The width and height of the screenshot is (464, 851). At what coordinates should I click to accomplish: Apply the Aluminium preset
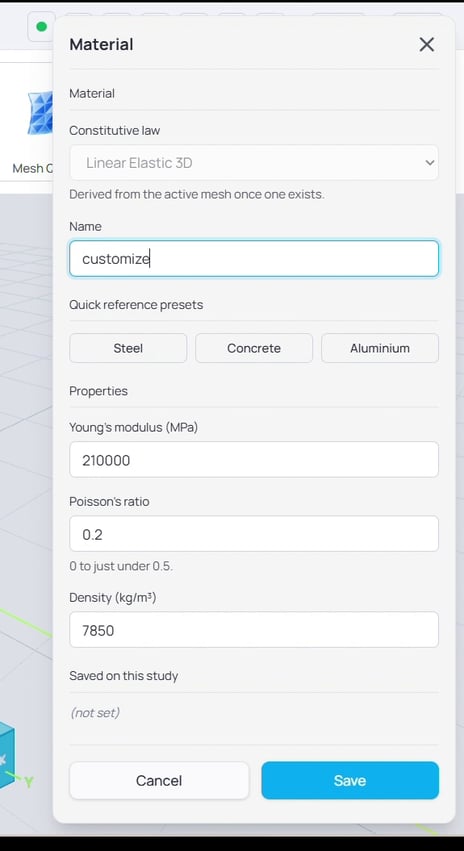click(380, 348)
